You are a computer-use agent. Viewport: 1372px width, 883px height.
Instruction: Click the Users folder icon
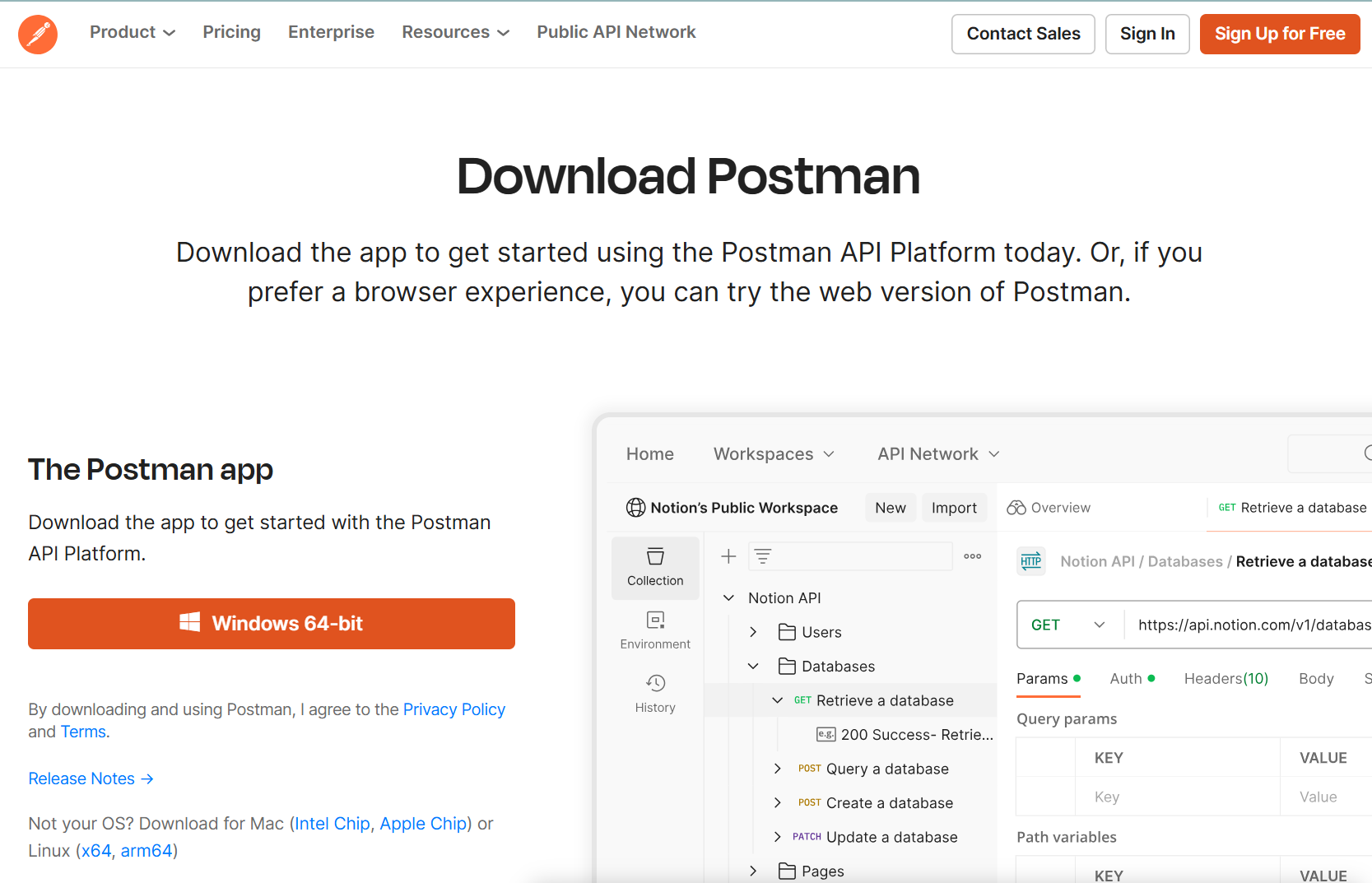click(787, 632)
